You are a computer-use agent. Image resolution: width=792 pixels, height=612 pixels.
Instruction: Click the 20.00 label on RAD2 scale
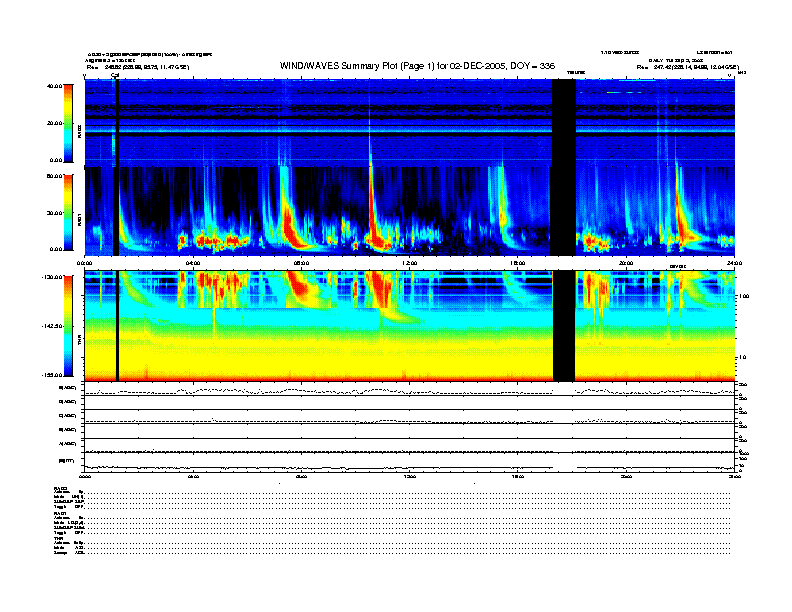(x=54, y=123)
